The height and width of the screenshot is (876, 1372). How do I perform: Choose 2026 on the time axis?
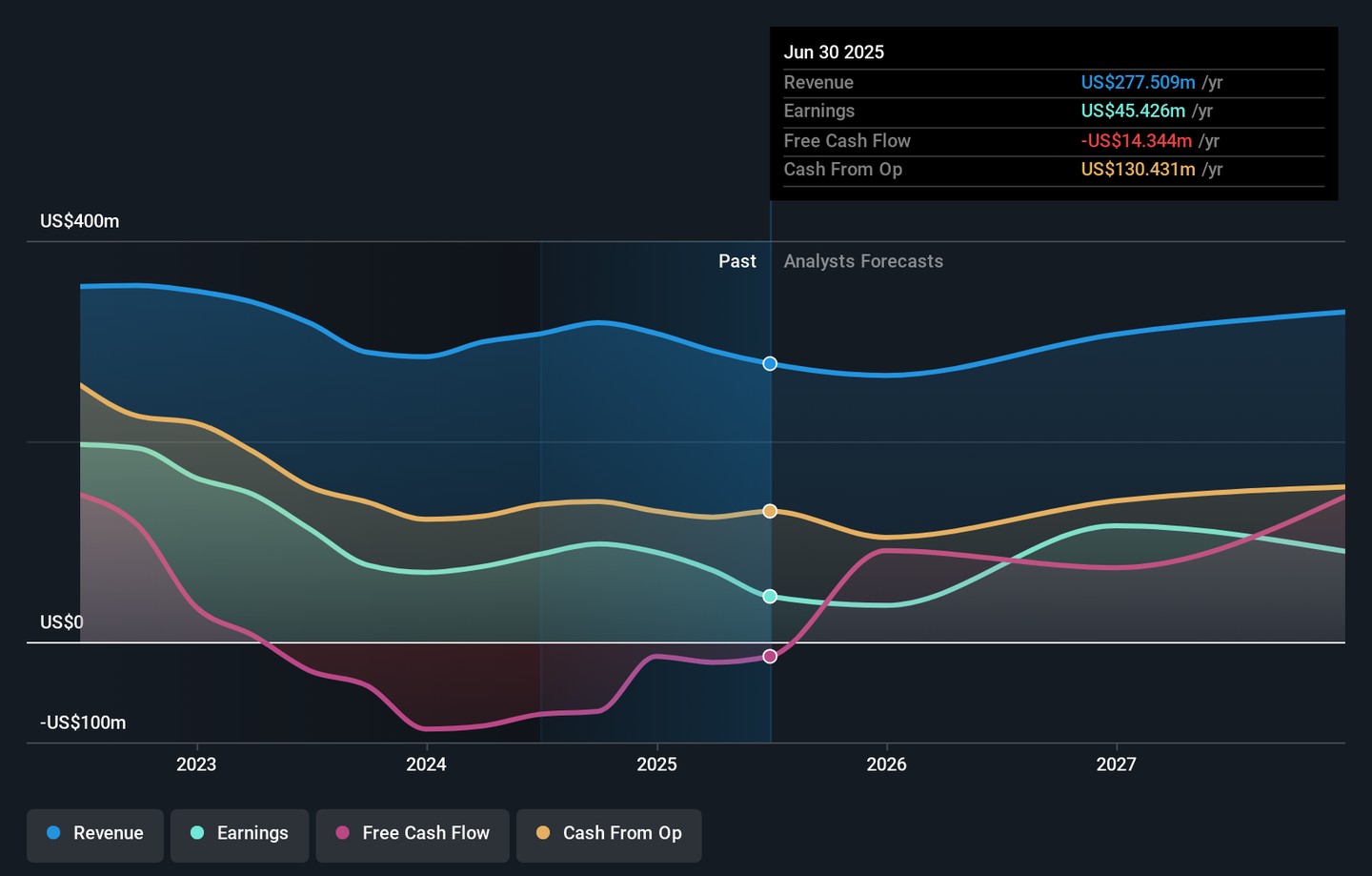886,764
